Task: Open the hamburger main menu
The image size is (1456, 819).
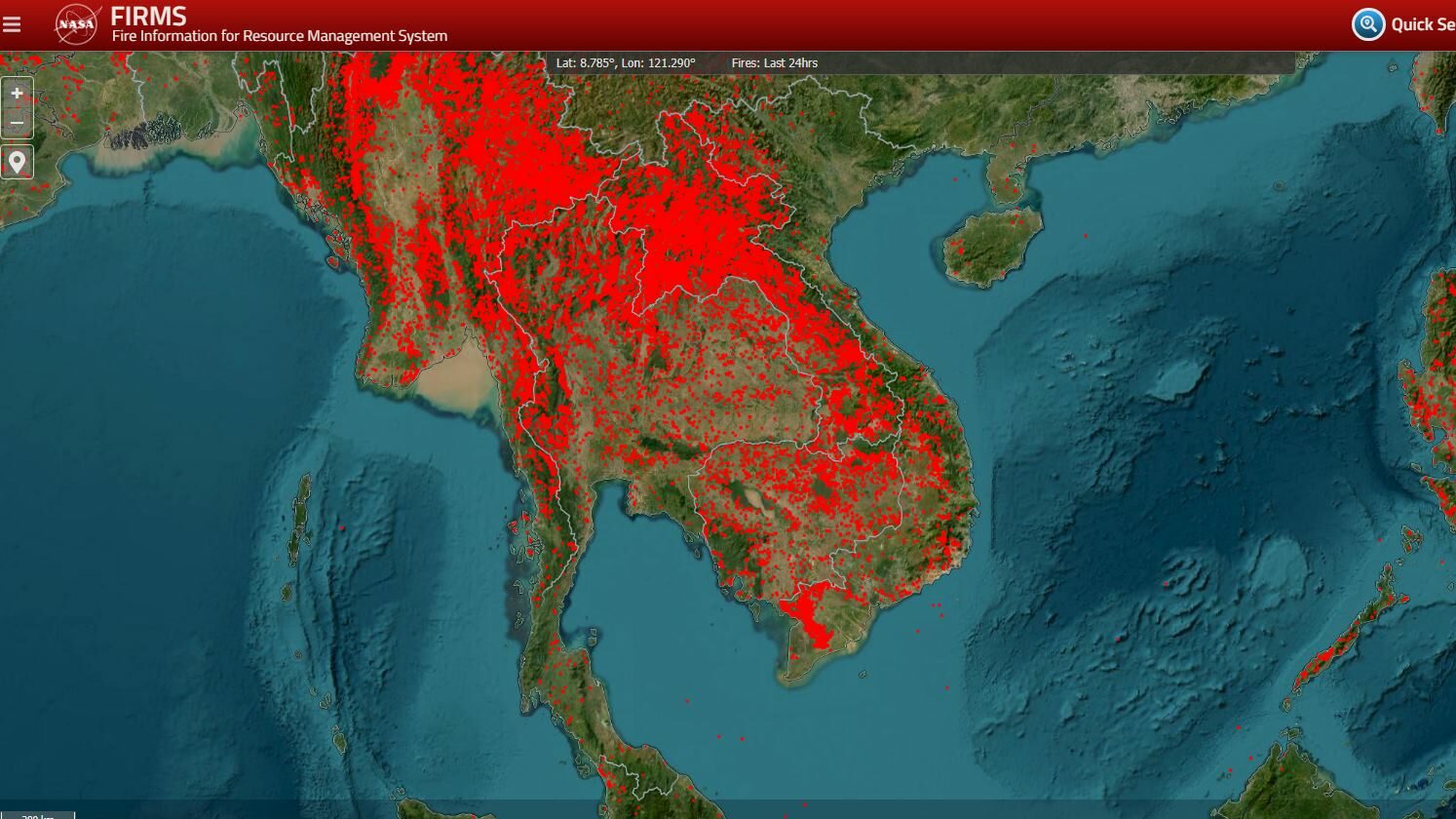Action: 12,24
